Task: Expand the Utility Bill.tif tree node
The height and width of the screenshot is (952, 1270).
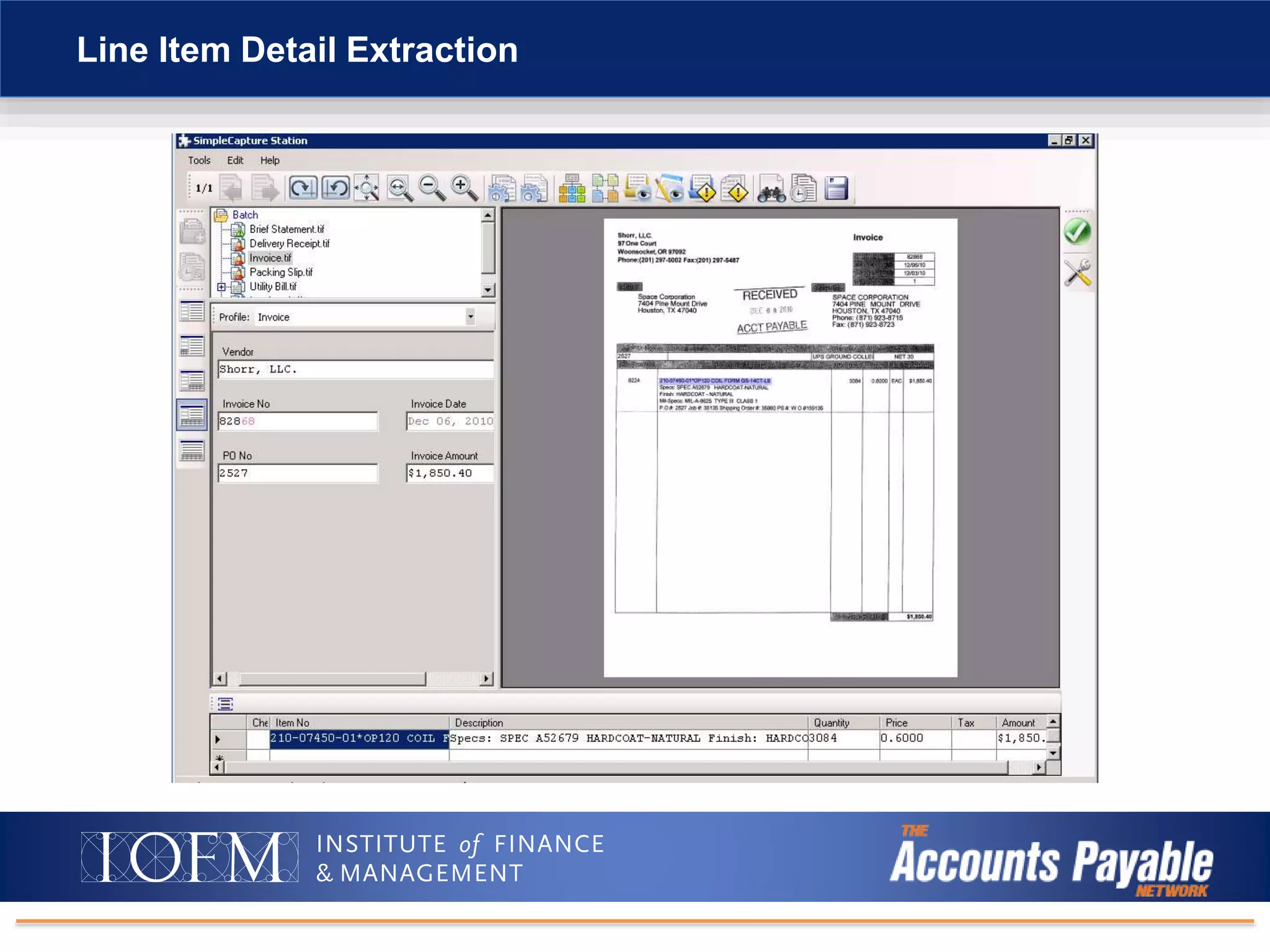Action: (221, 287)
